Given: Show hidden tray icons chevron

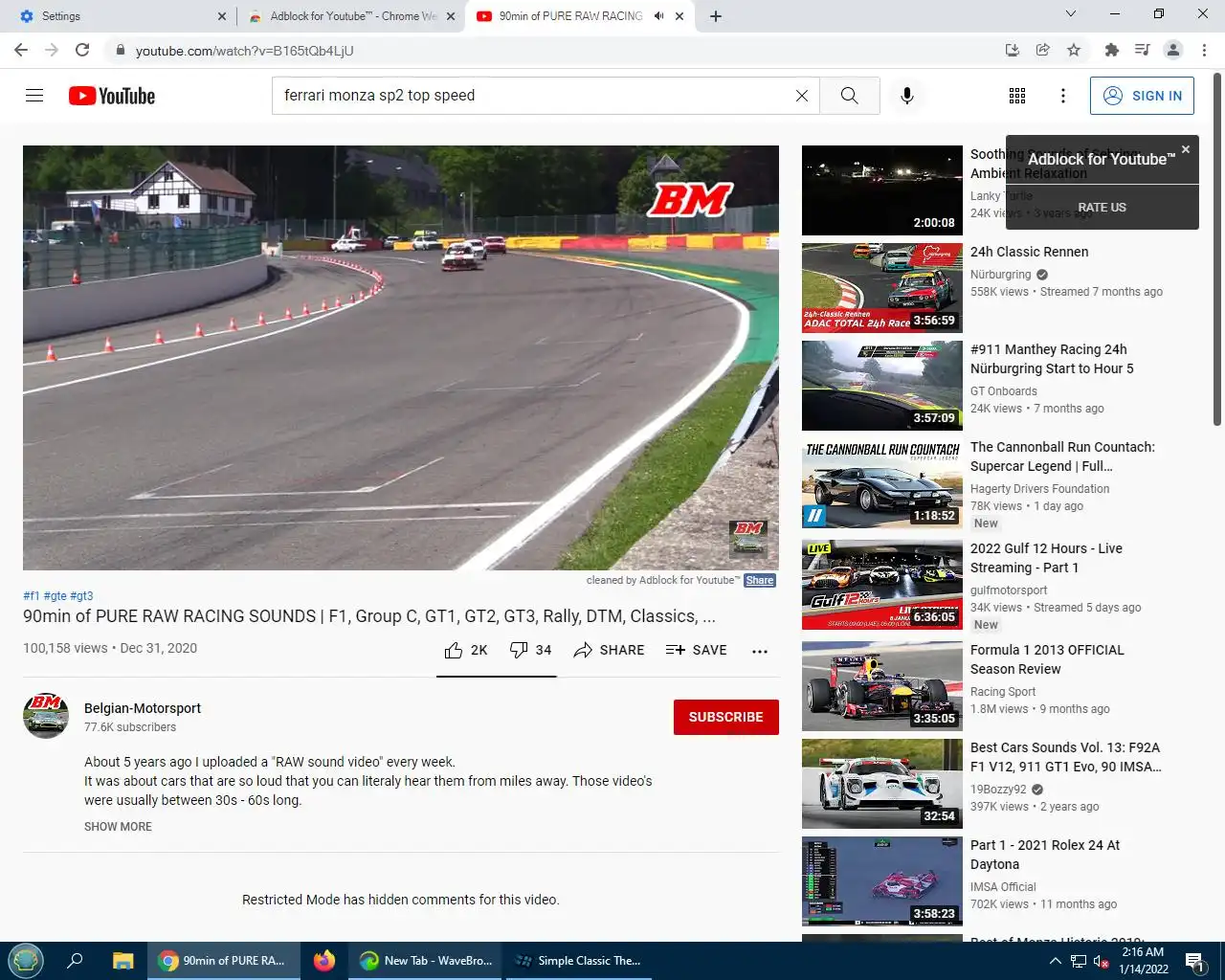Looking at the screenshot, I should 1055,961.
